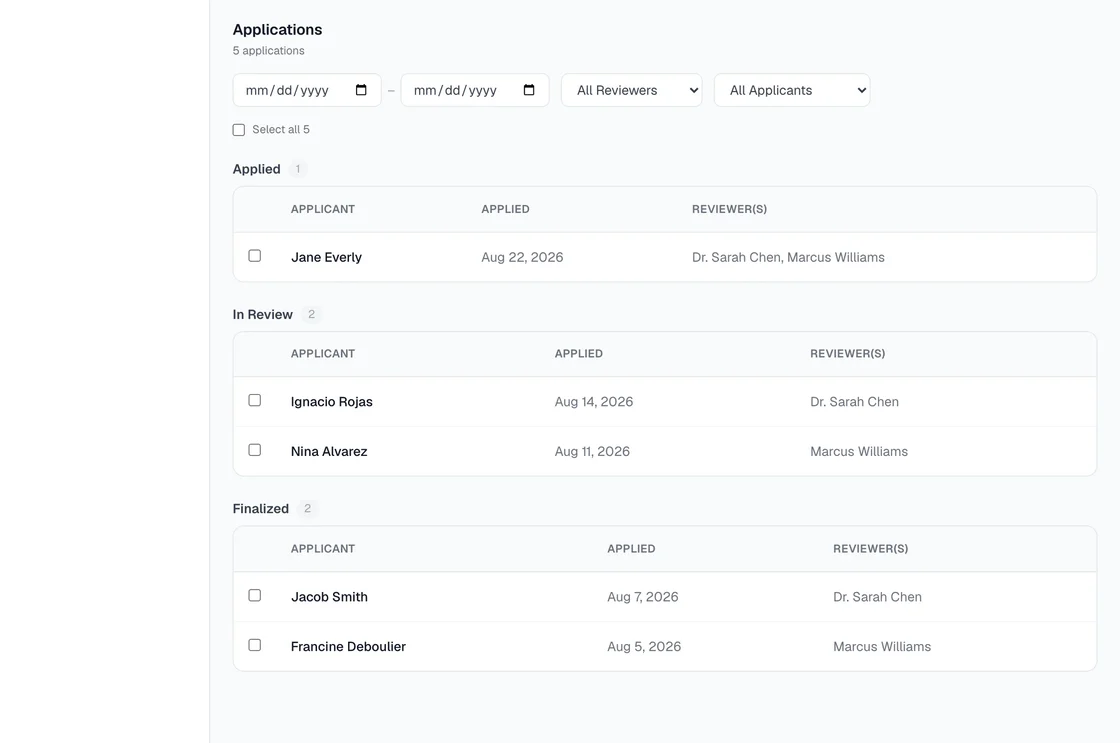This screenshot has width=1120, height=743.
Task: Focus the end date input field
Action: [475, 90]
